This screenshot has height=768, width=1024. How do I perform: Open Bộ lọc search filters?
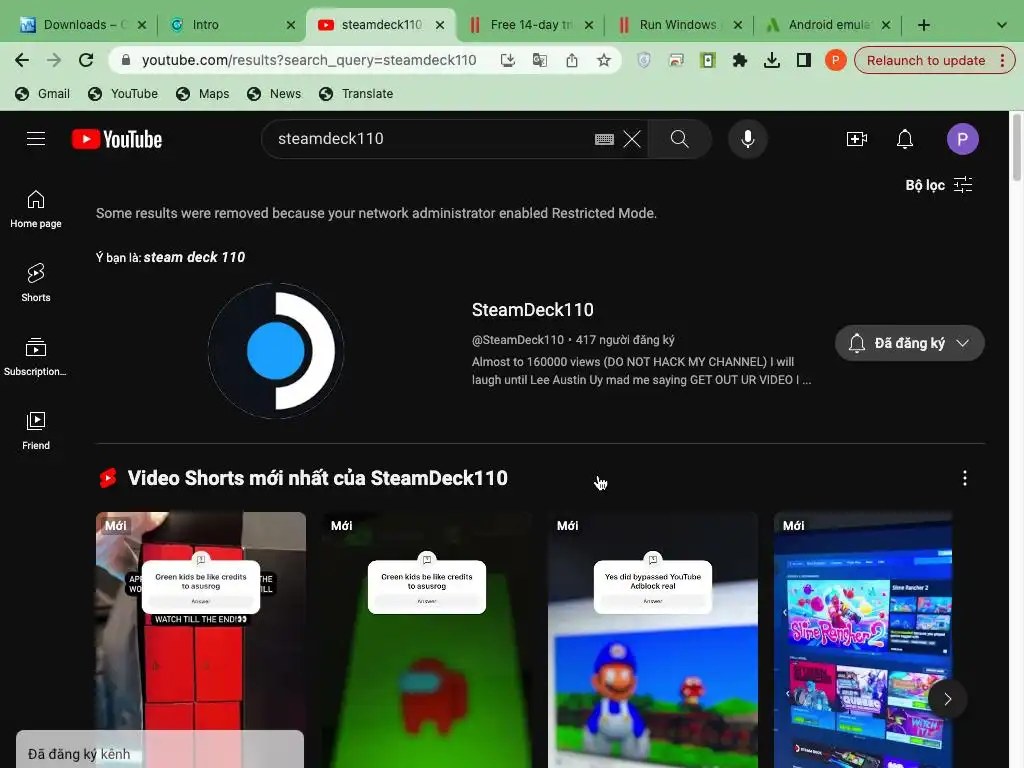coord(938,185)
